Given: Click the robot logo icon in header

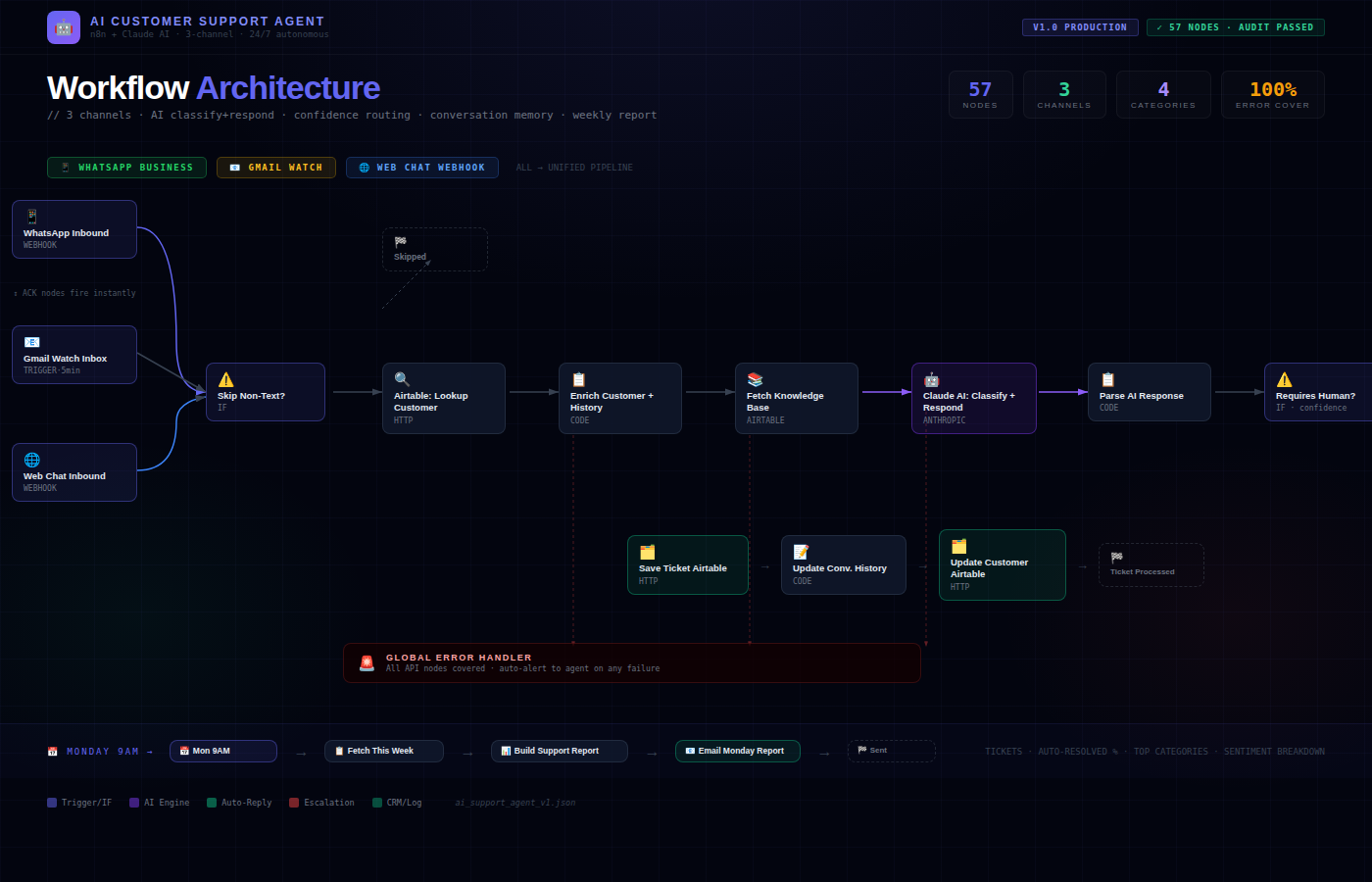Looking at the screenshot, I should pos(64,27).
